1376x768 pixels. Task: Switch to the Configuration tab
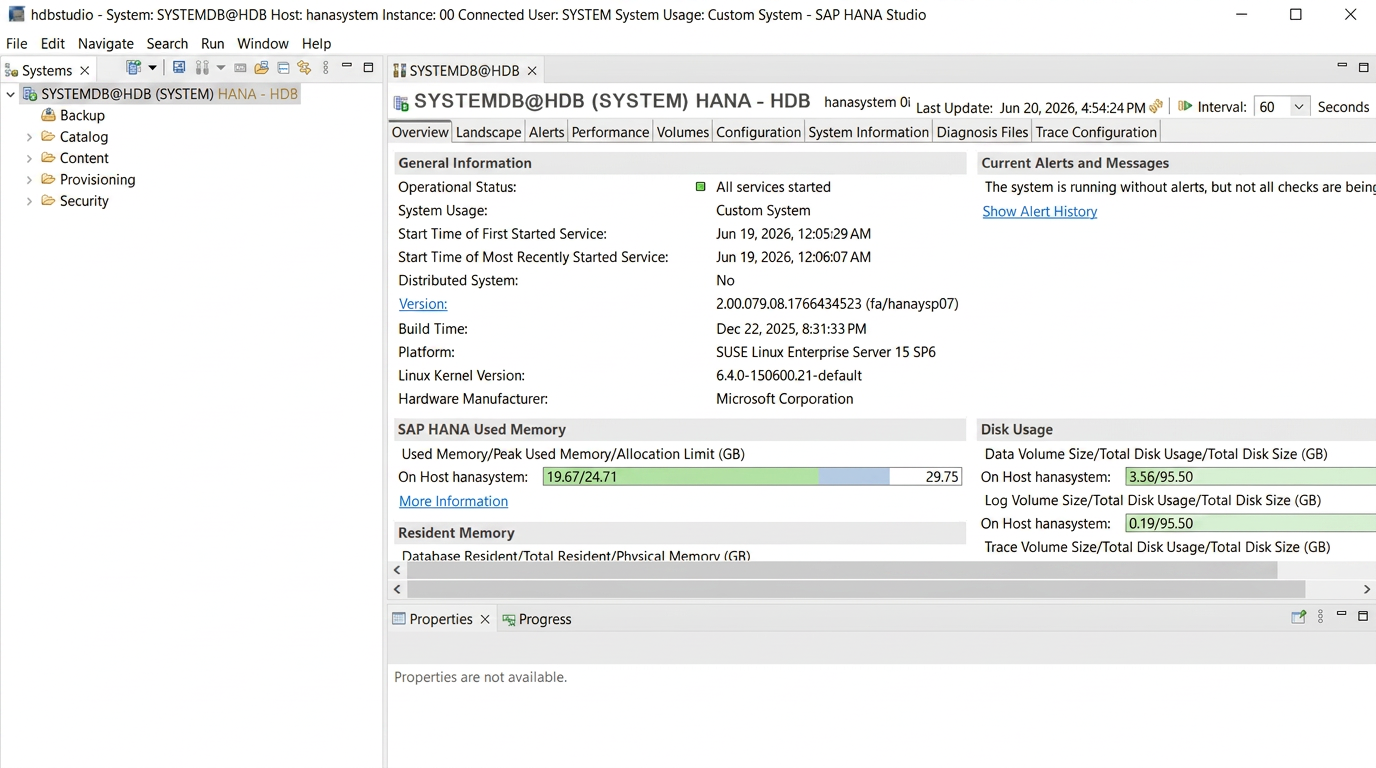tap(758, 132)
